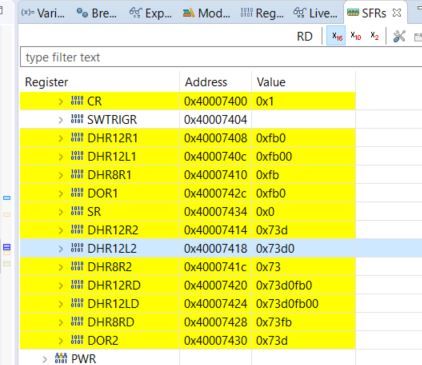Image resolution: width=422 pixels, height=365 pixels.
Task: Expand the DHR12R2 register
Action: (61, 230)
